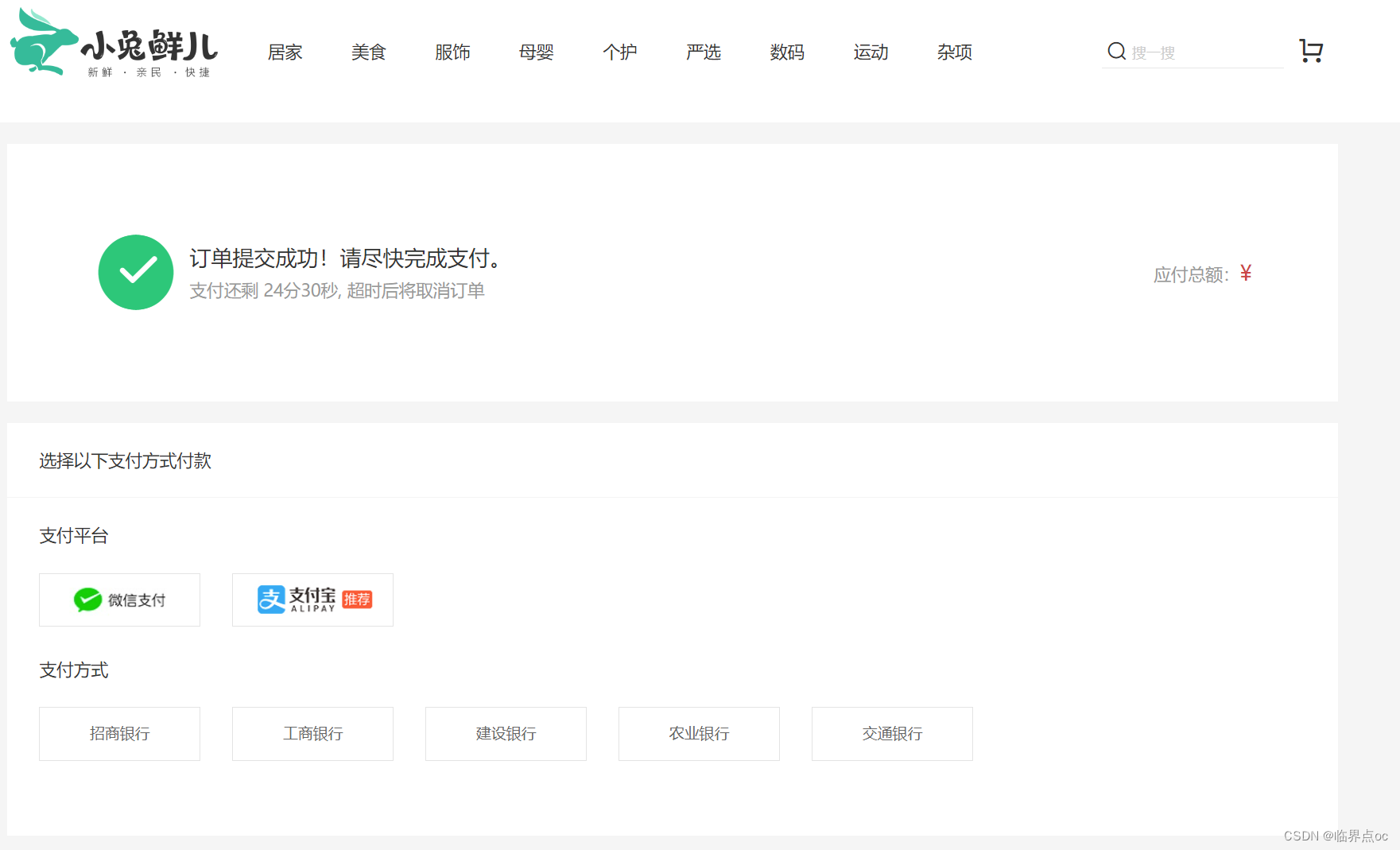Click the 应付总额 label
Image resolution: width=1400 pixels, height=850 pixels.
pos(1191,275)
